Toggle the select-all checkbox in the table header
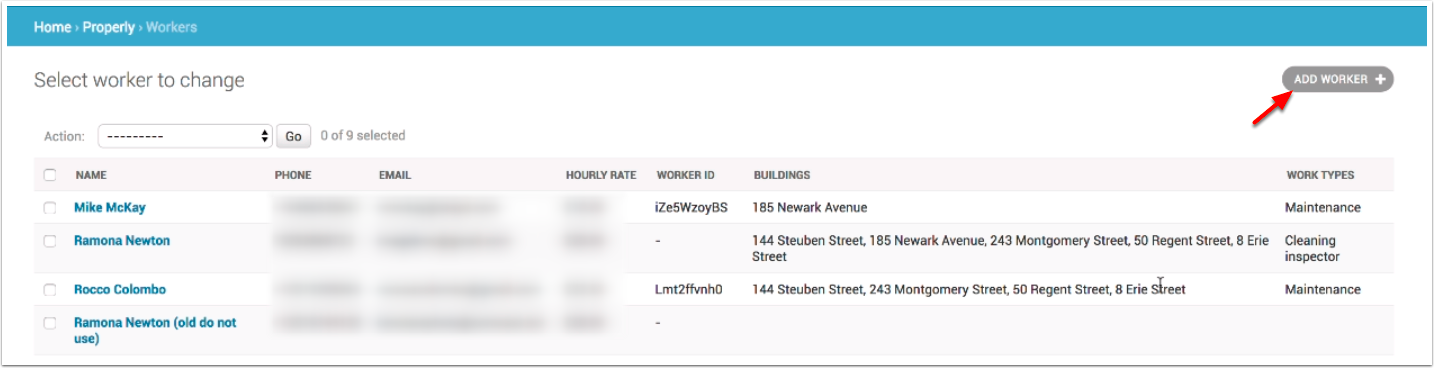The width and height of the screenshot is (1434, 368). click(x=50, y=175)
